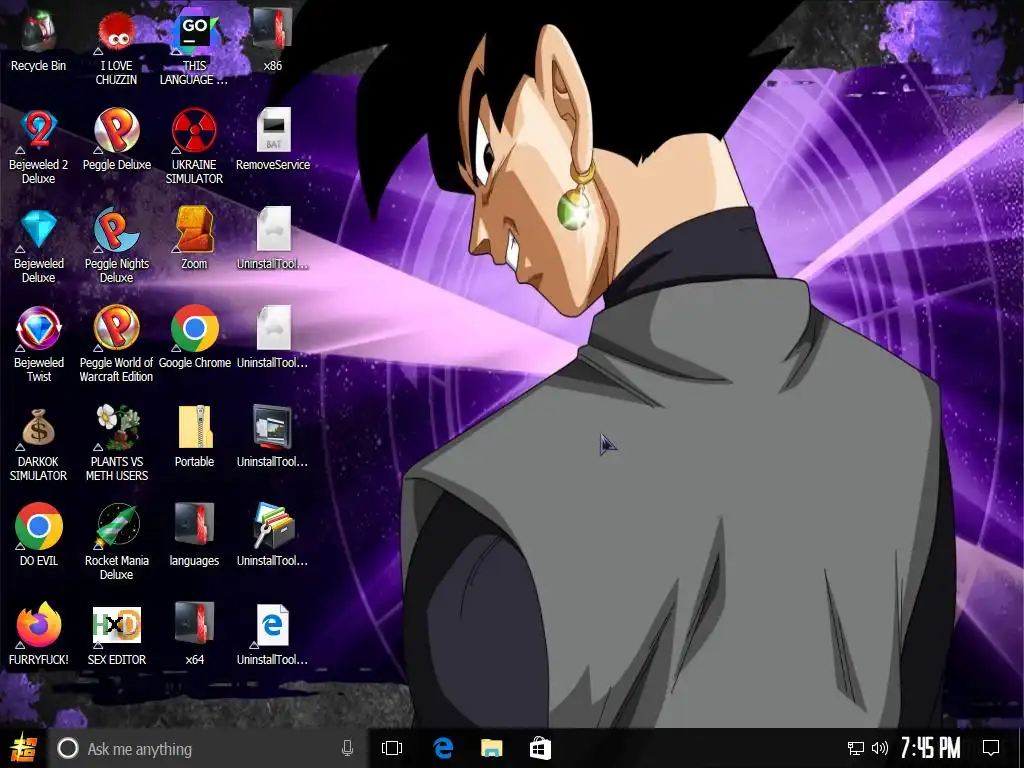The image size is (1024, 768).
Task: Activate the Cortana microphone icon
Action: 347,748
